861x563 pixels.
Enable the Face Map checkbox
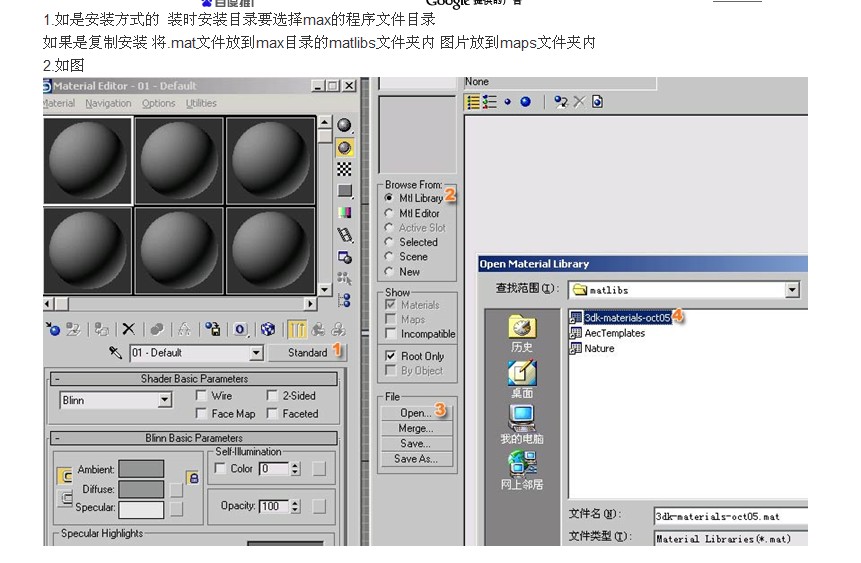(201, 414)
